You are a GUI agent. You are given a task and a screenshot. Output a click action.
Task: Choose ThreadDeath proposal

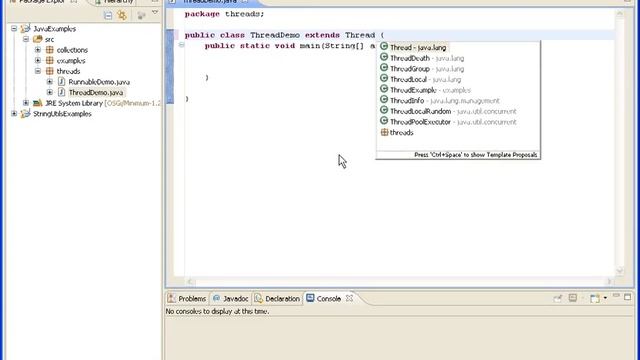click(458, 58)
